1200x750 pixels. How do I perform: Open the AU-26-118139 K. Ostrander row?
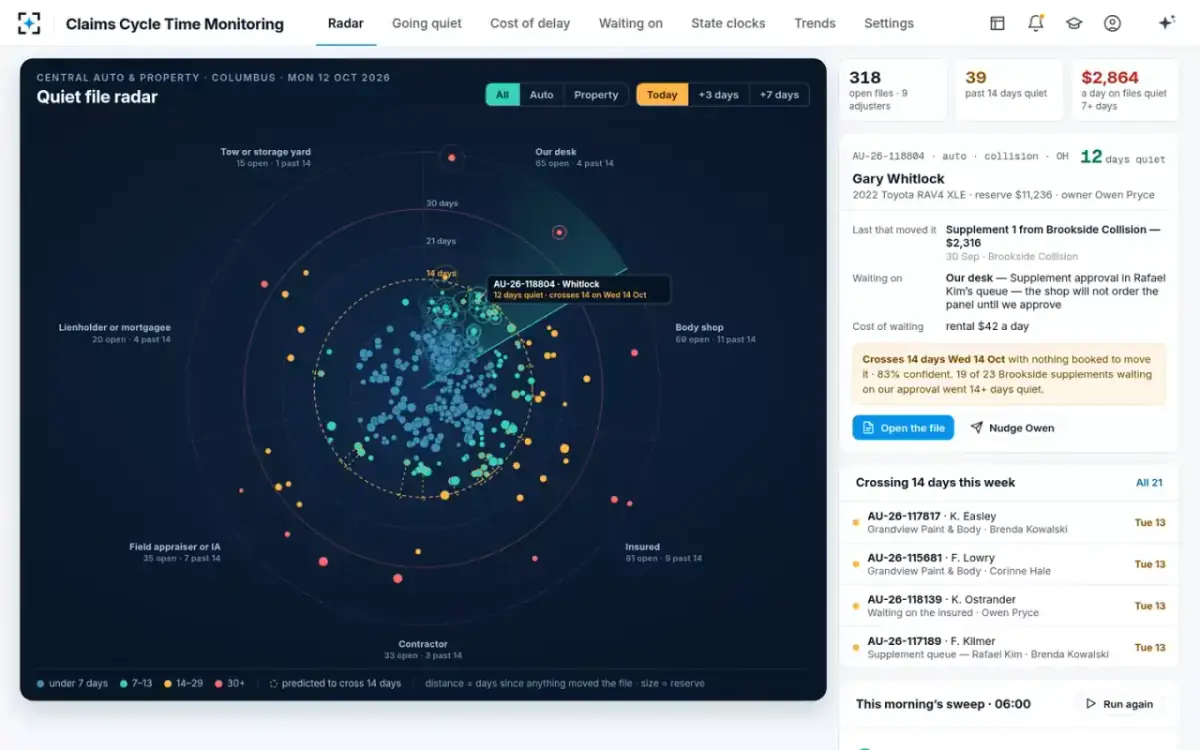coord(1008,606)
